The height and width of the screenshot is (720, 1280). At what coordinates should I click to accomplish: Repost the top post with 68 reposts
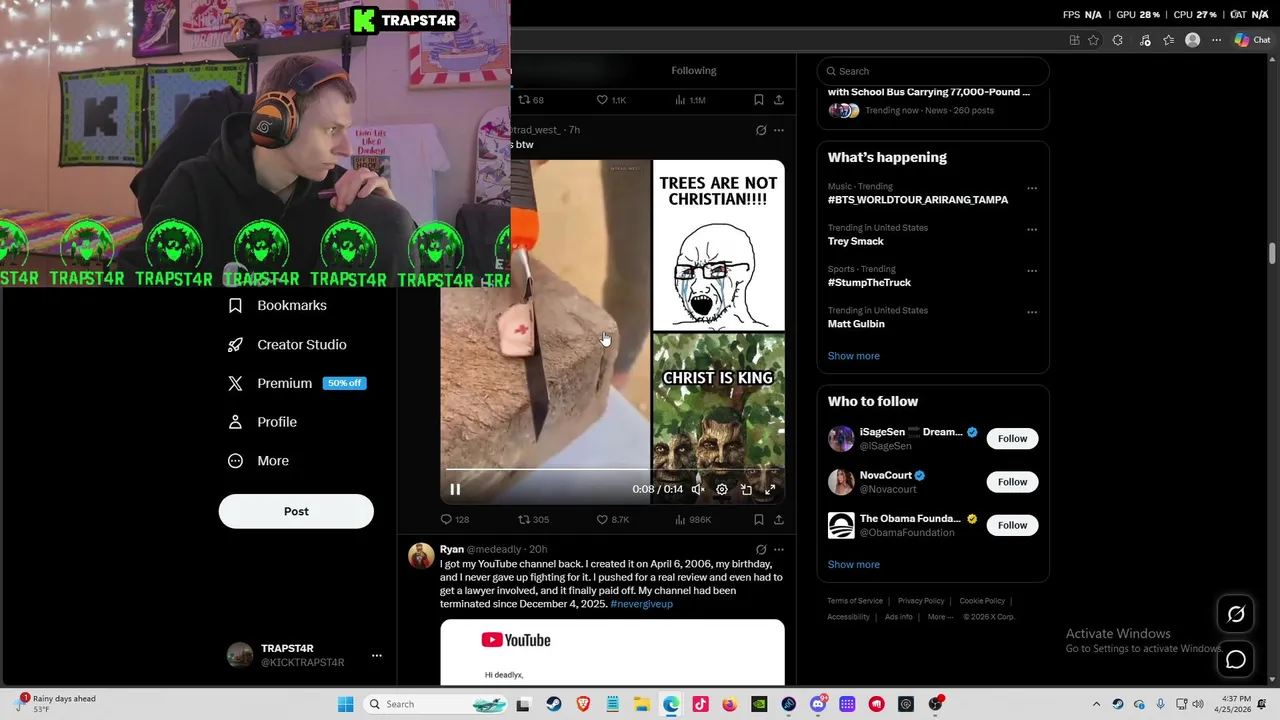click(x=531, y=100)
